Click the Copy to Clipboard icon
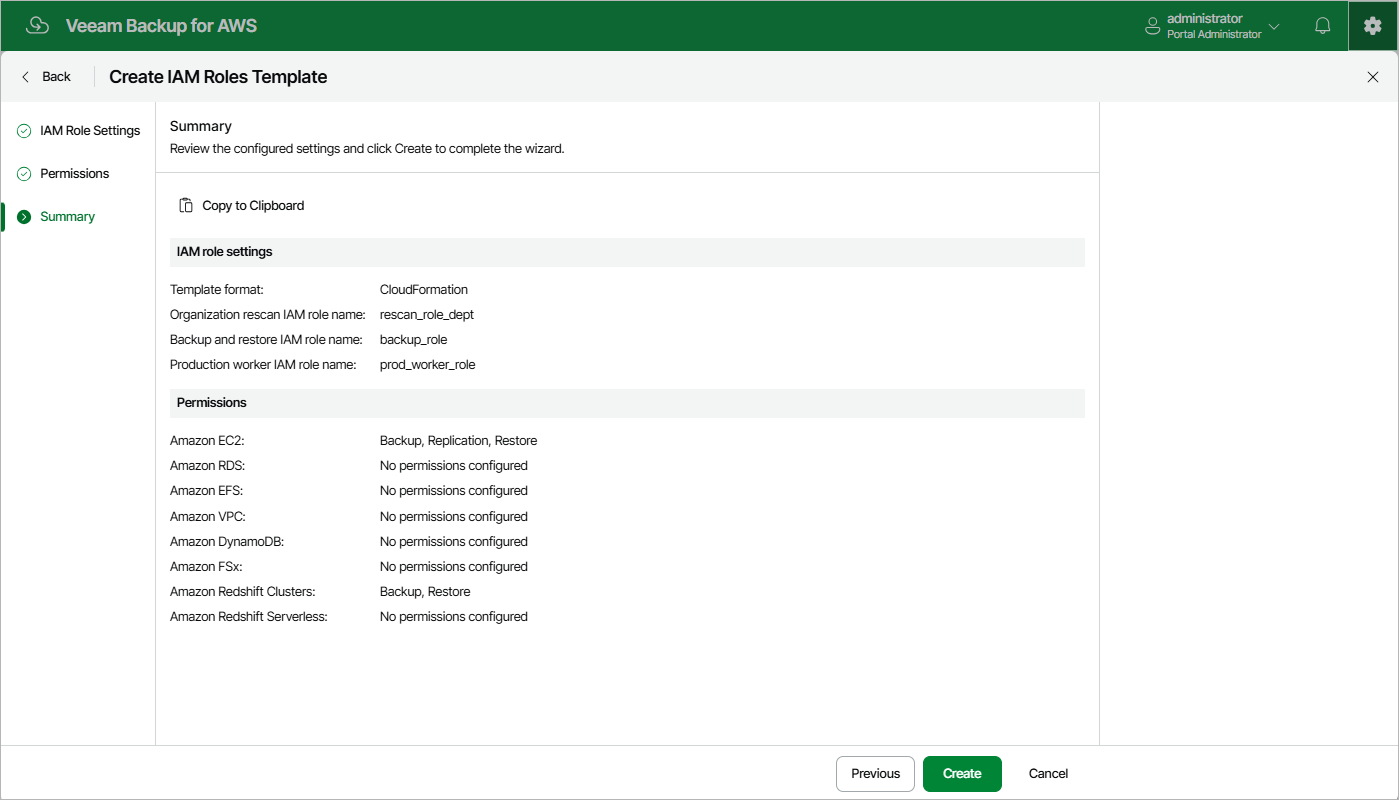This screenshot has height=800, width=1399. pos(186,205)
